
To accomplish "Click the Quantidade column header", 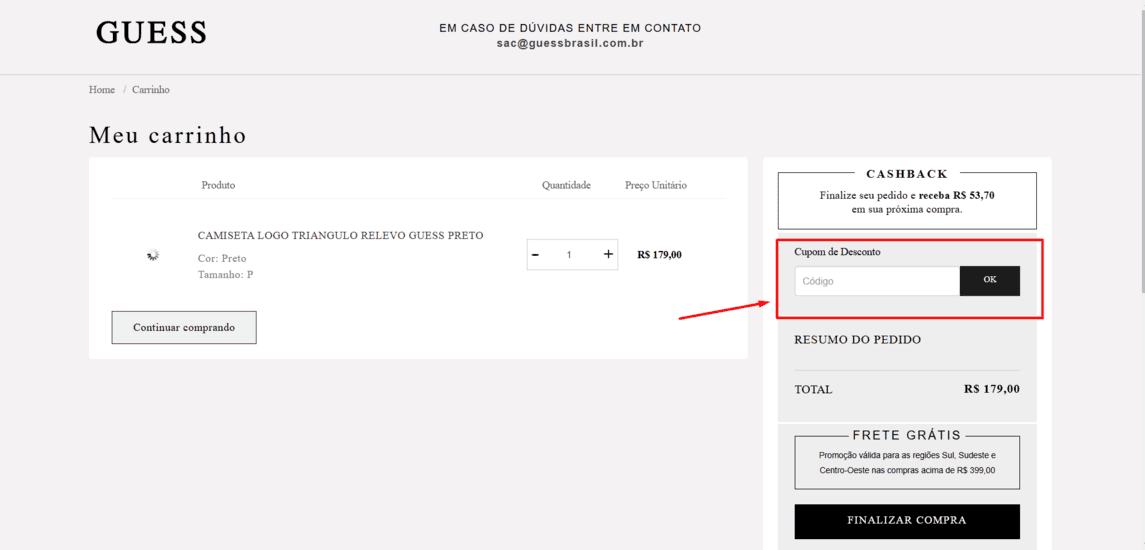I will click(566, 186).
